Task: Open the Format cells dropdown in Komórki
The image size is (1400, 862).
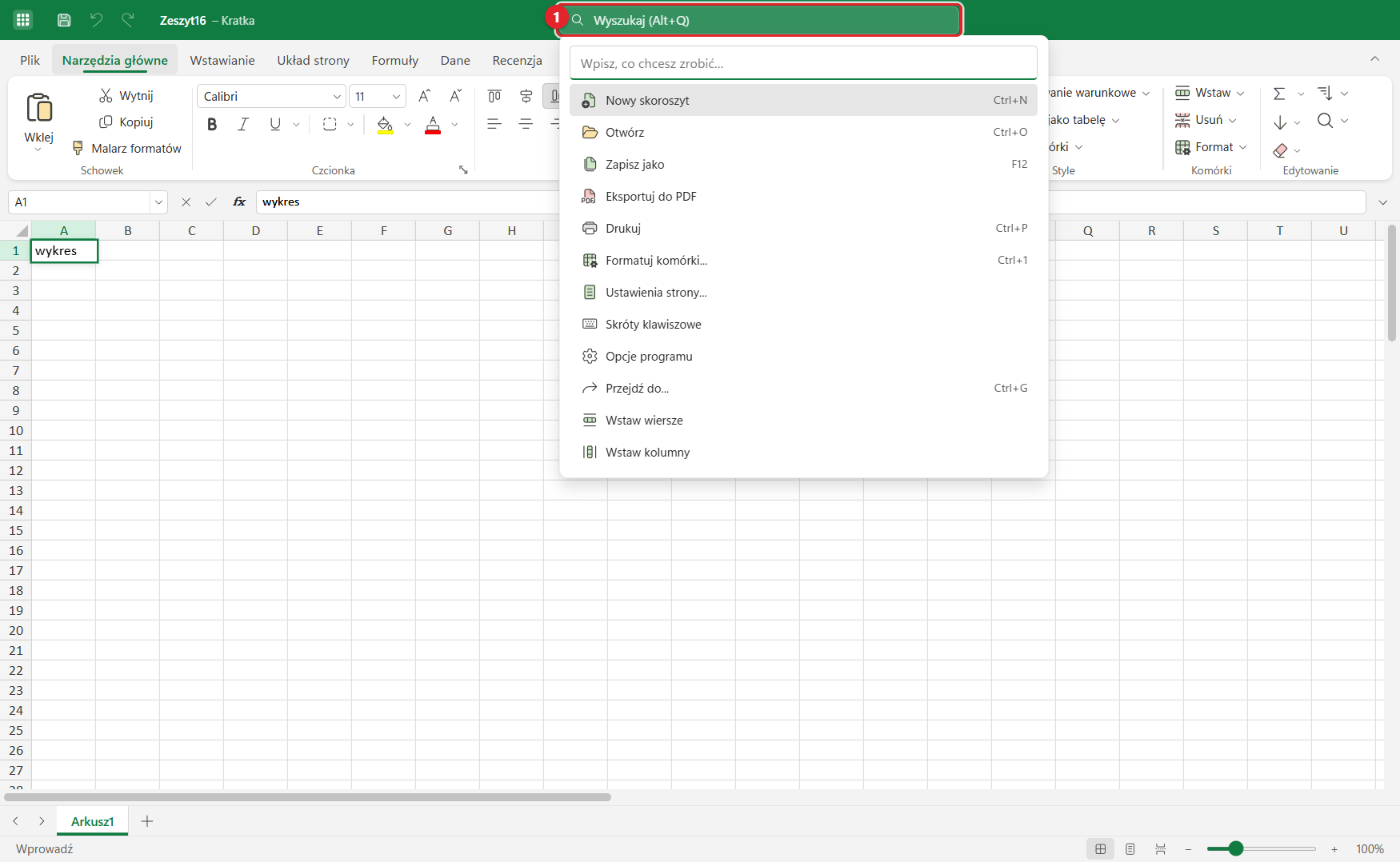Action: tap(1212, 147)
